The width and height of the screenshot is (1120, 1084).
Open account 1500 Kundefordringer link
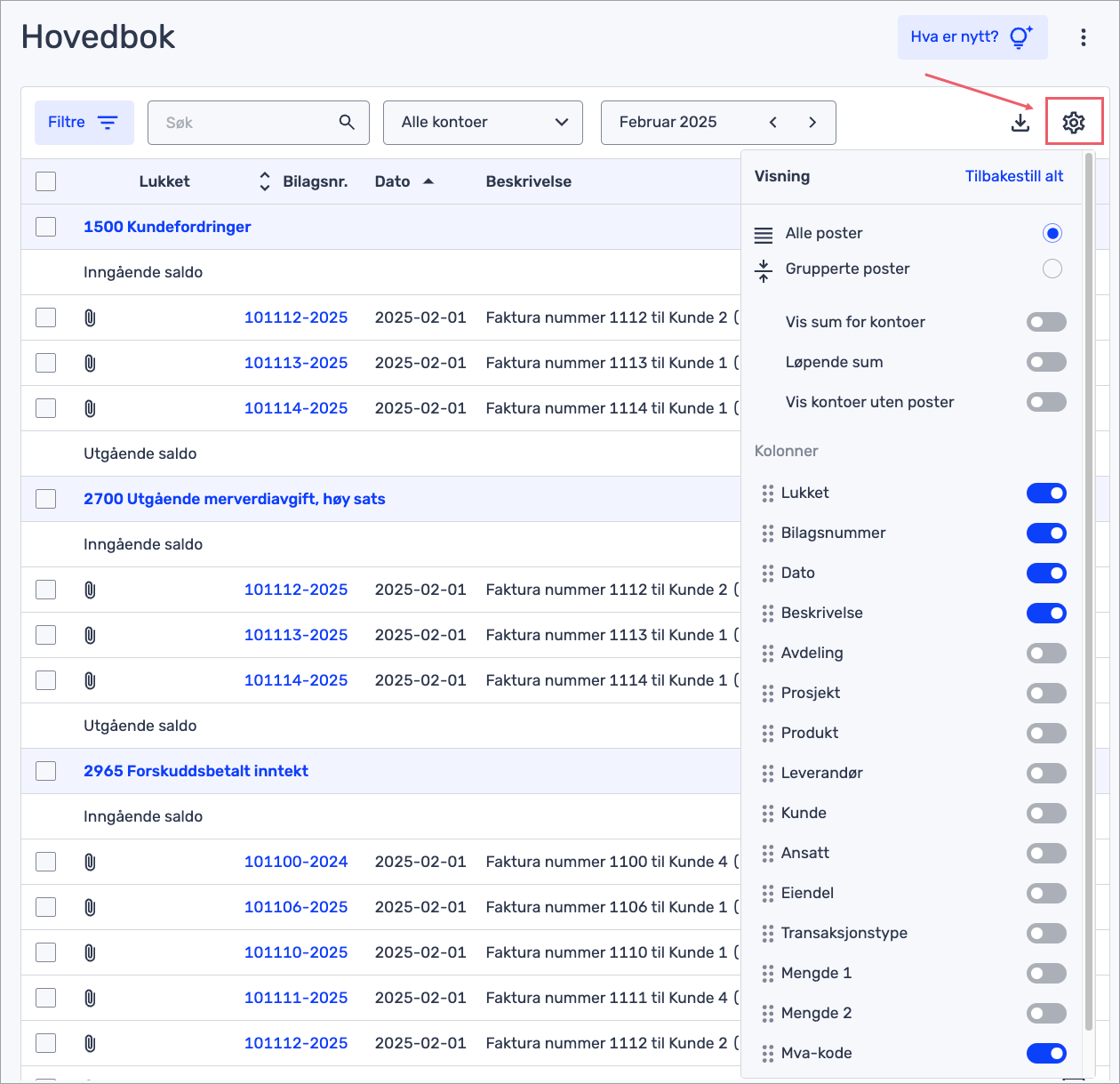point(167,227)
